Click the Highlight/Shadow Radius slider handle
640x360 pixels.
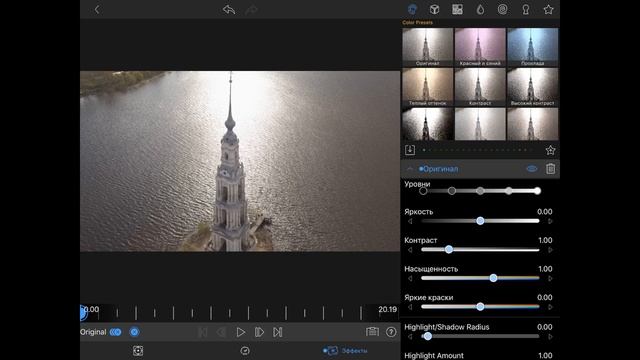(427, 336)
